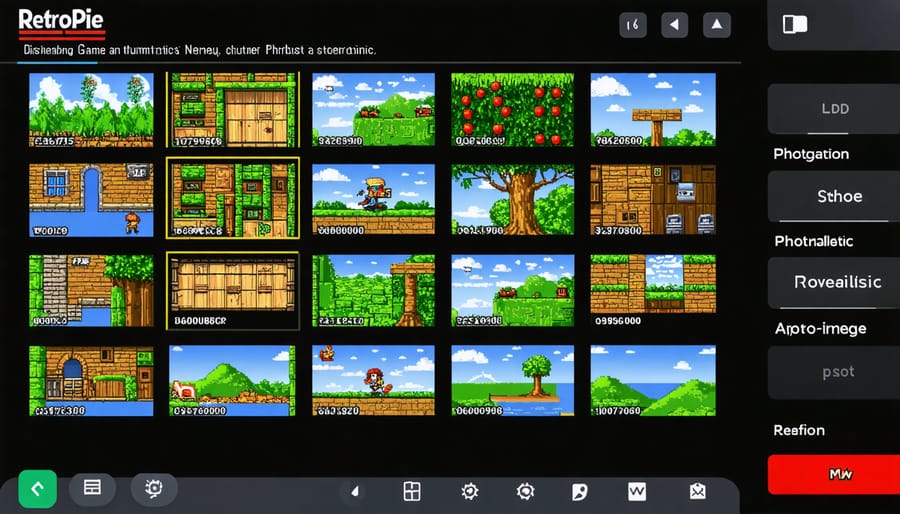Open the brick house thumbnail with arched blue door

click(x=91, y=381)
